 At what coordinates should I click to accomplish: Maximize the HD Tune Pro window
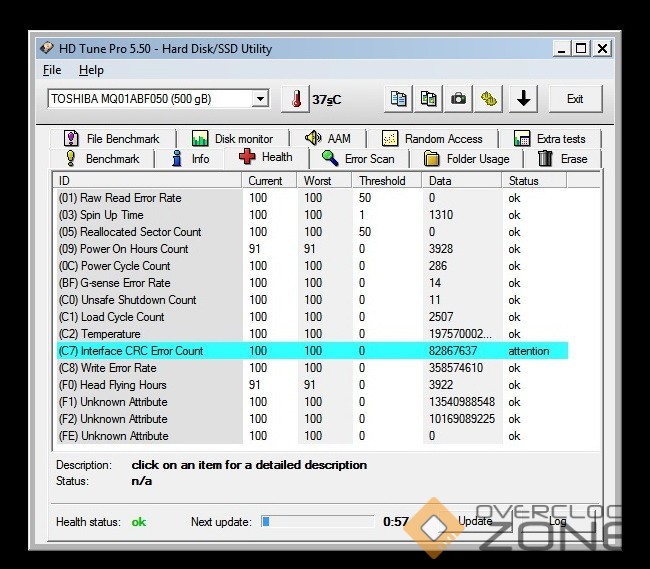pyautogui.click(x=581, y=49)
